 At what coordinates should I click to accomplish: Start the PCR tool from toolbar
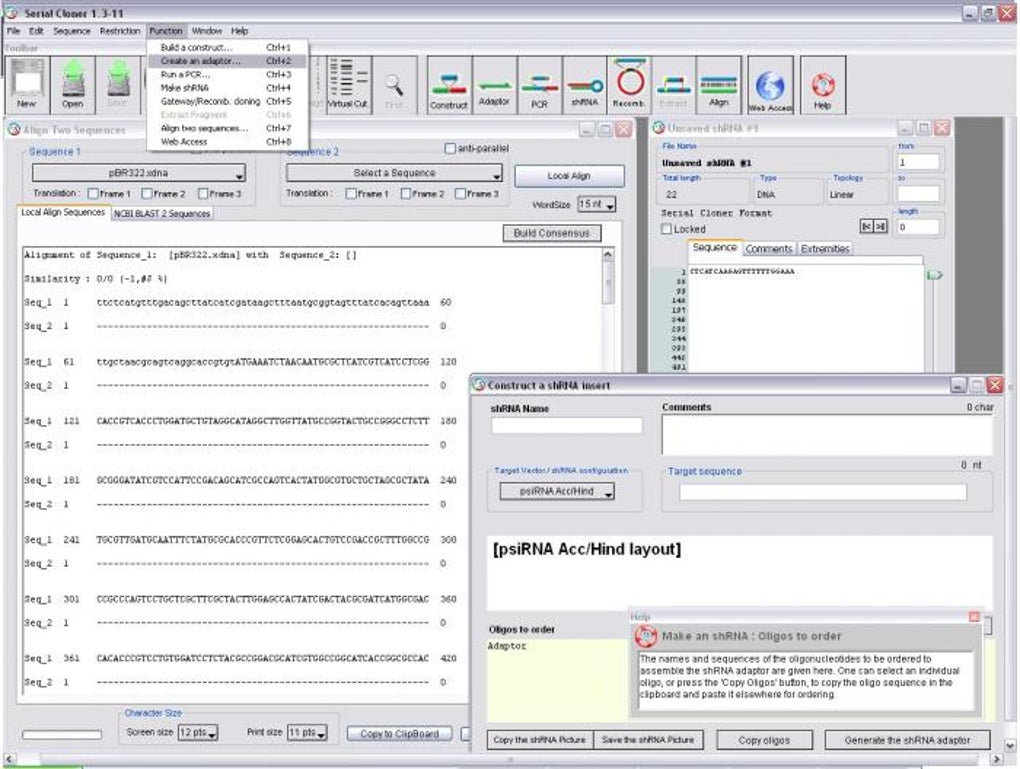(x=539, y=85)
